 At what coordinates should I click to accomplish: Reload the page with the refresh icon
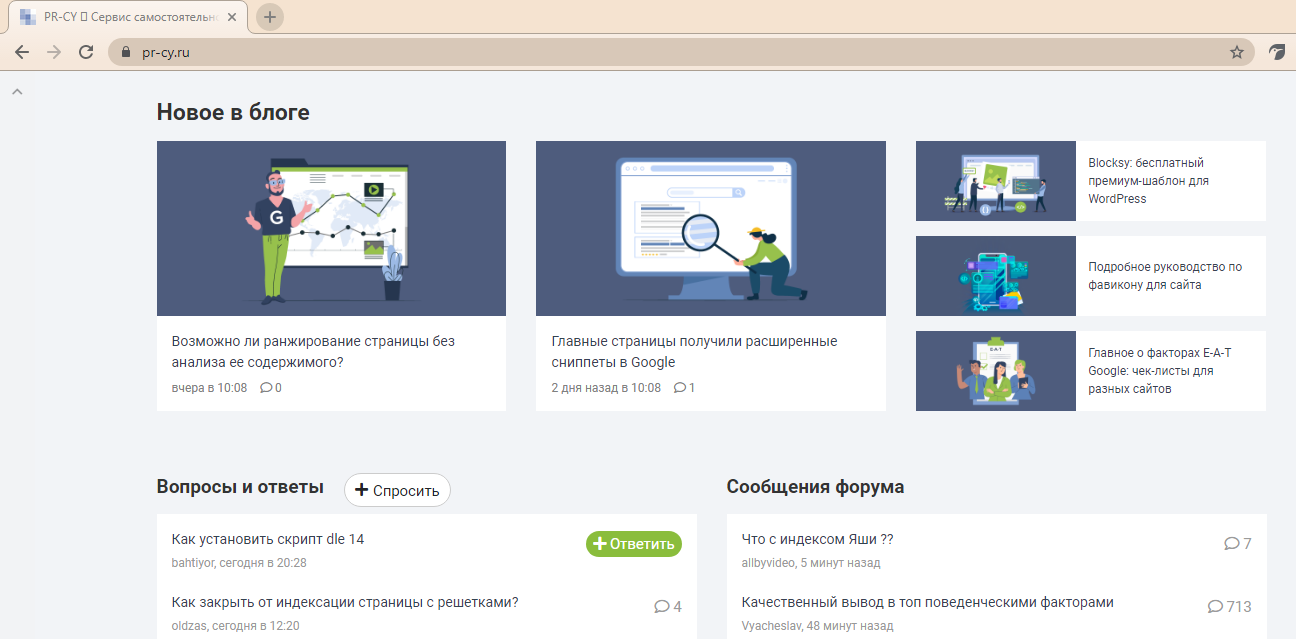point(86,51)
